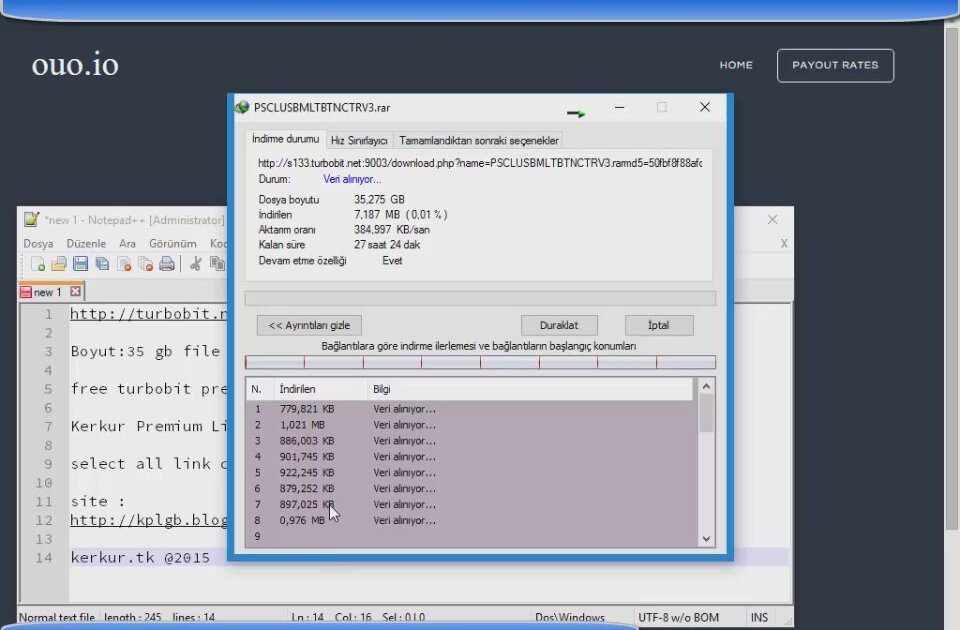The image size is (960, 630).
Task: Select connection row 2 showing 1,021 MB
Action: [471, 424]
